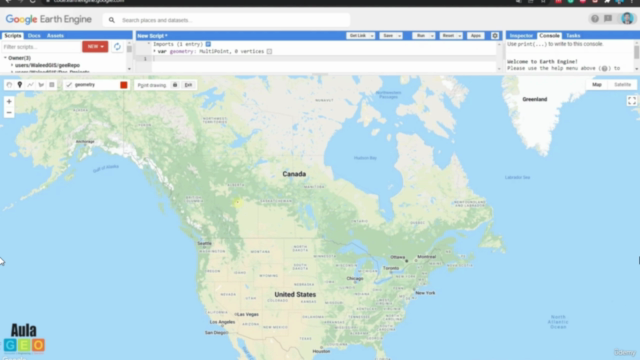The image size is (640, 360).
Task: Open the browser three-dot menu
Action: click(x=632, y=2)
